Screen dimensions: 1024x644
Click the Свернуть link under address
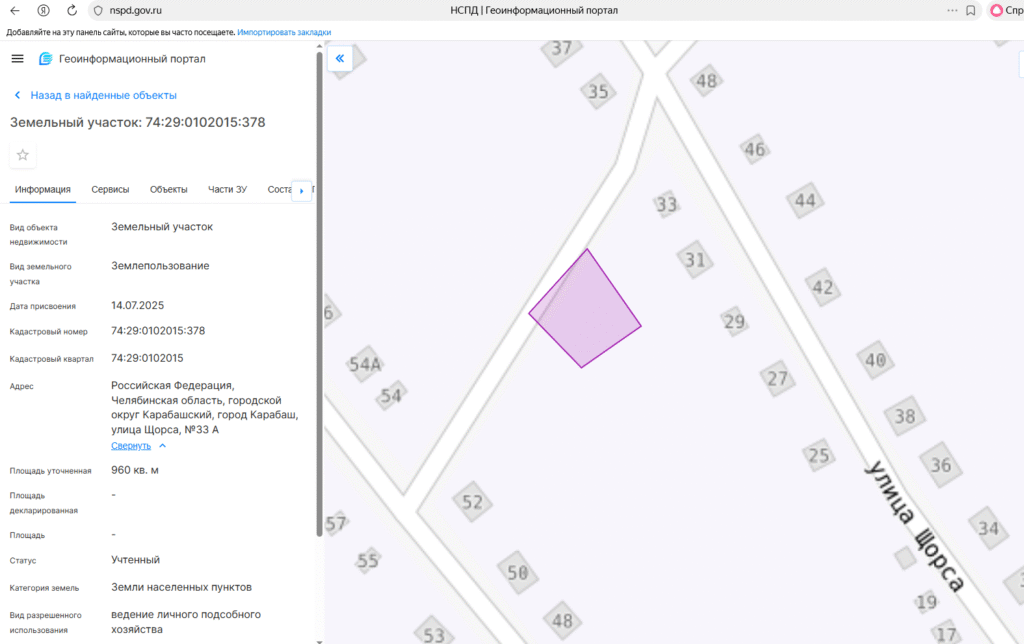pyautogui.click(x=131, y=445)
